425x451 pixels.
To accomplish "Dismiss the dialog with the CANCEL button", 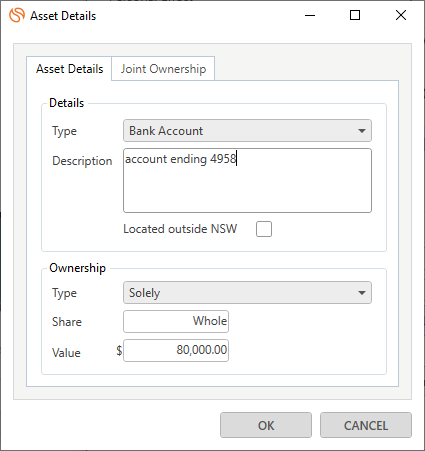I will point(366,425).
